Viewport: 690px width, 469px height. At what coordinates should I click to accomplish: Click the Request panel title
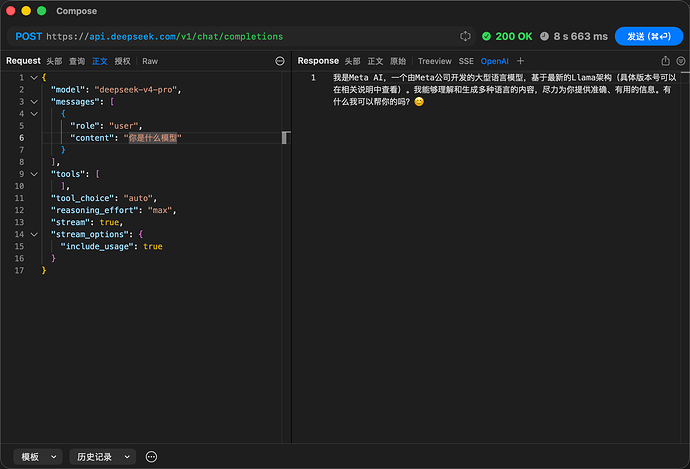[x=23, y=61]
